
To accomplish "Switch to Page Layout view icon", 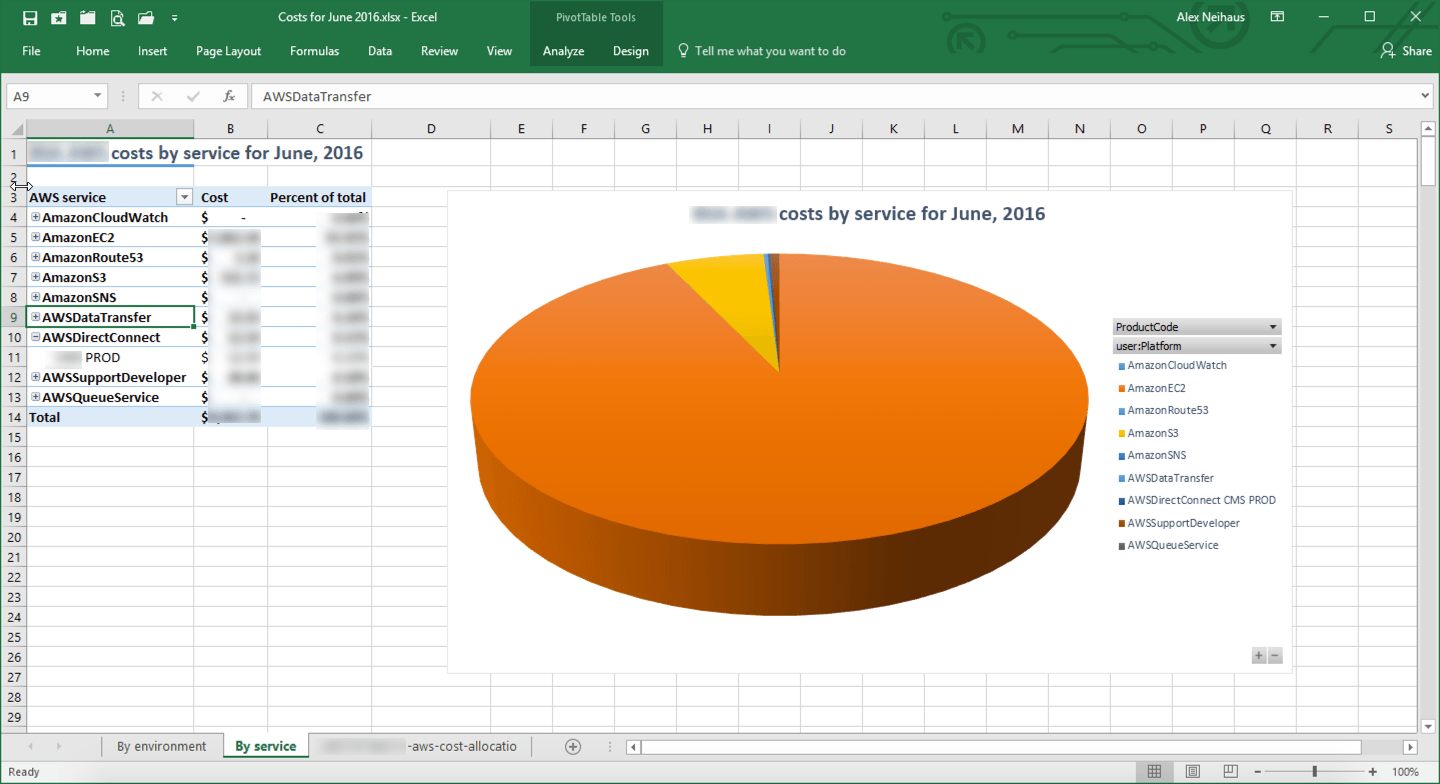I will [x=1192, y=771].
